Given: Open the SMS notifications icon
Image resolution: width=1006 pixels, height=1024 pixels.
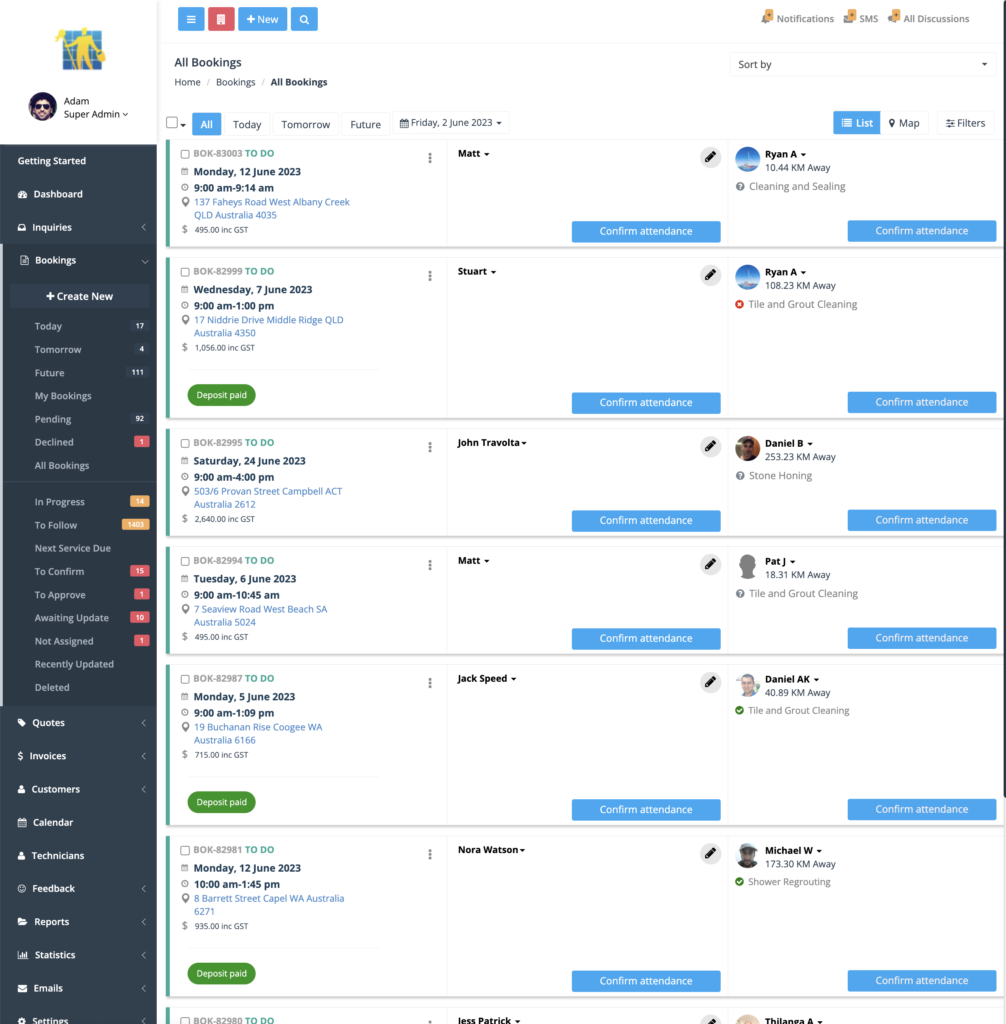Looking at the screenshot, I should click(850, 17).
